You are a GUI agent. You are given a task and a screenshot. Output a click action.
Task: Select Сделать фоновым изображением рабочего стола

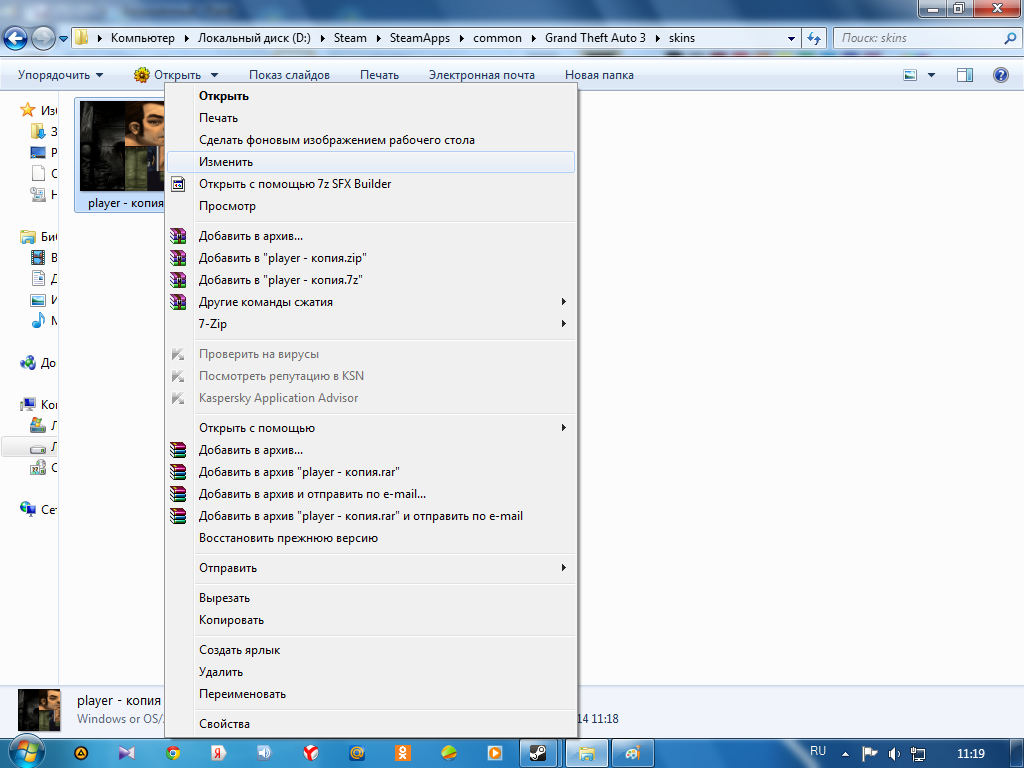pos(370,140)
